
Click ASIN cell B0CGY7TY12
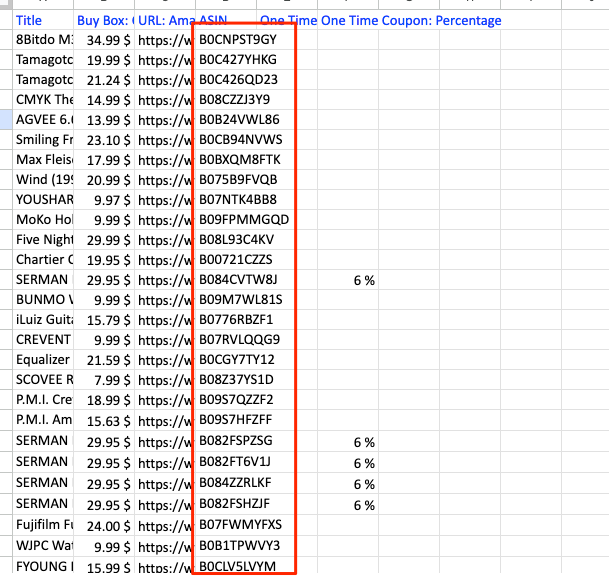coord(226,360)
